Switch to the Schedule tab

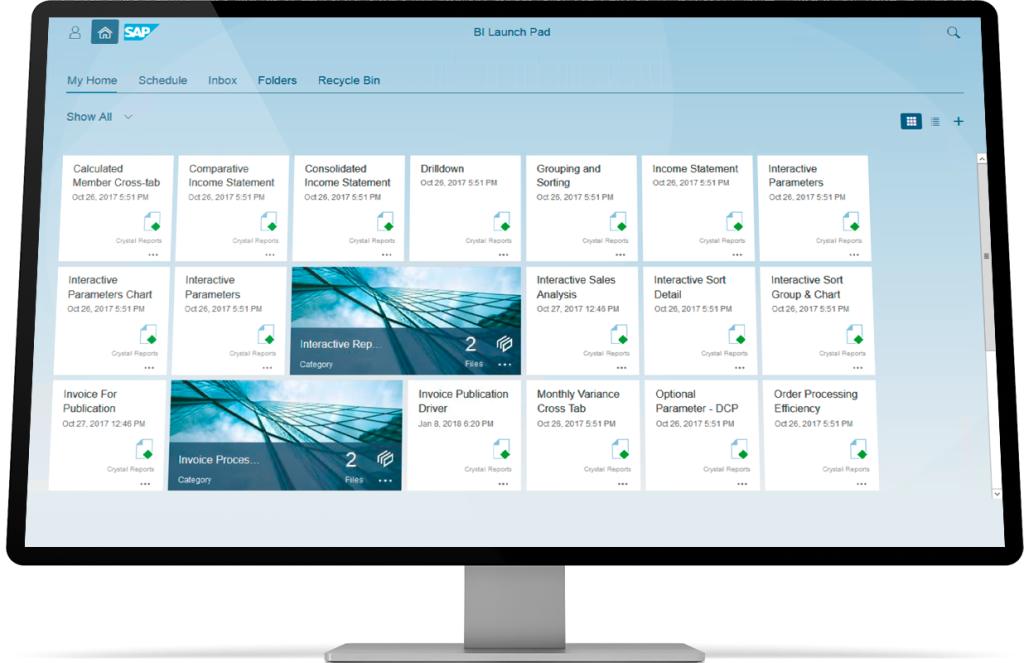(x=162, y=80)
